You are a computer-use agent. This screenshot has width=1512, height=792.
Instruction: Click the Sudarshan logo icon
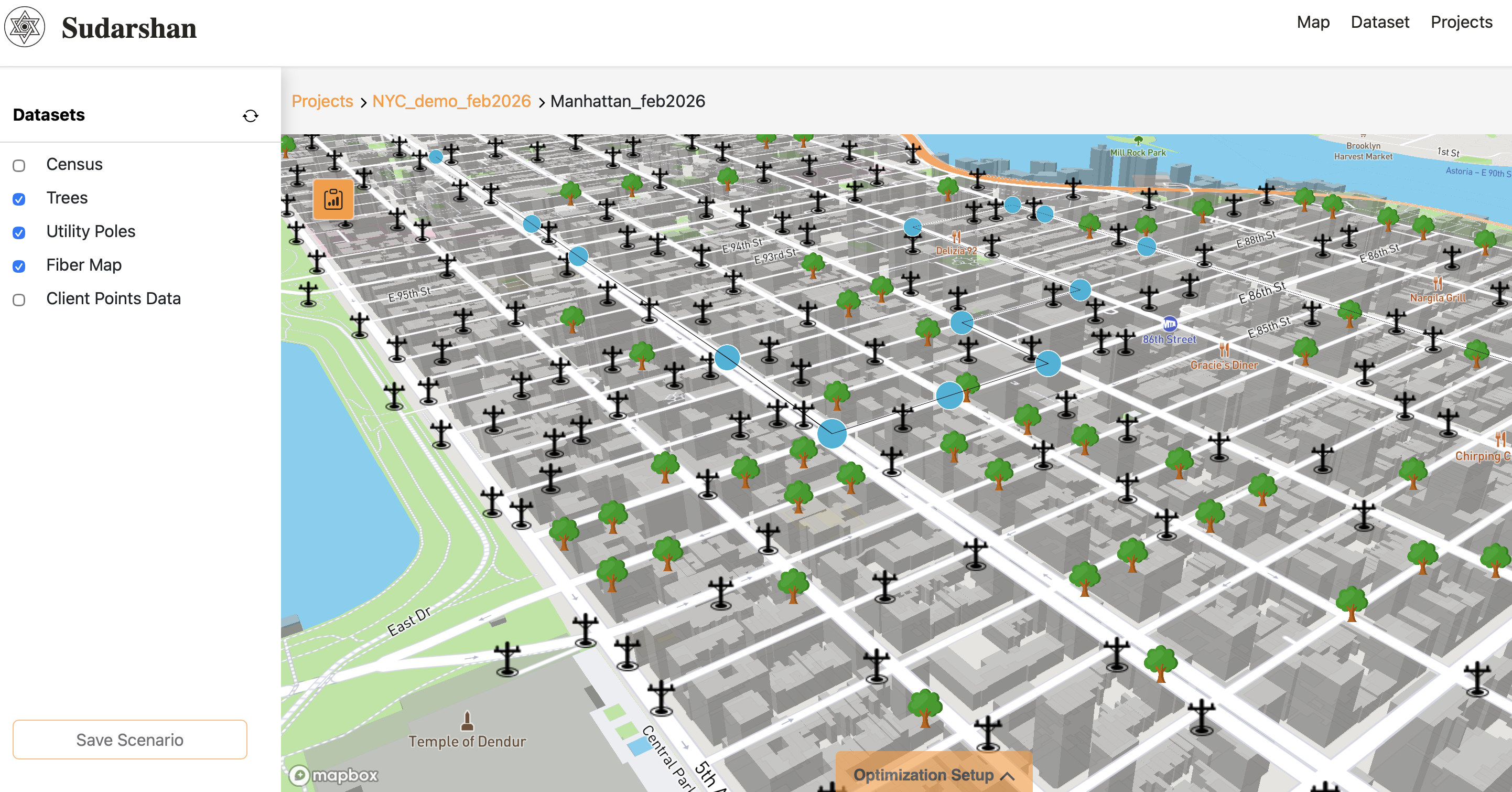pos(25,27)
